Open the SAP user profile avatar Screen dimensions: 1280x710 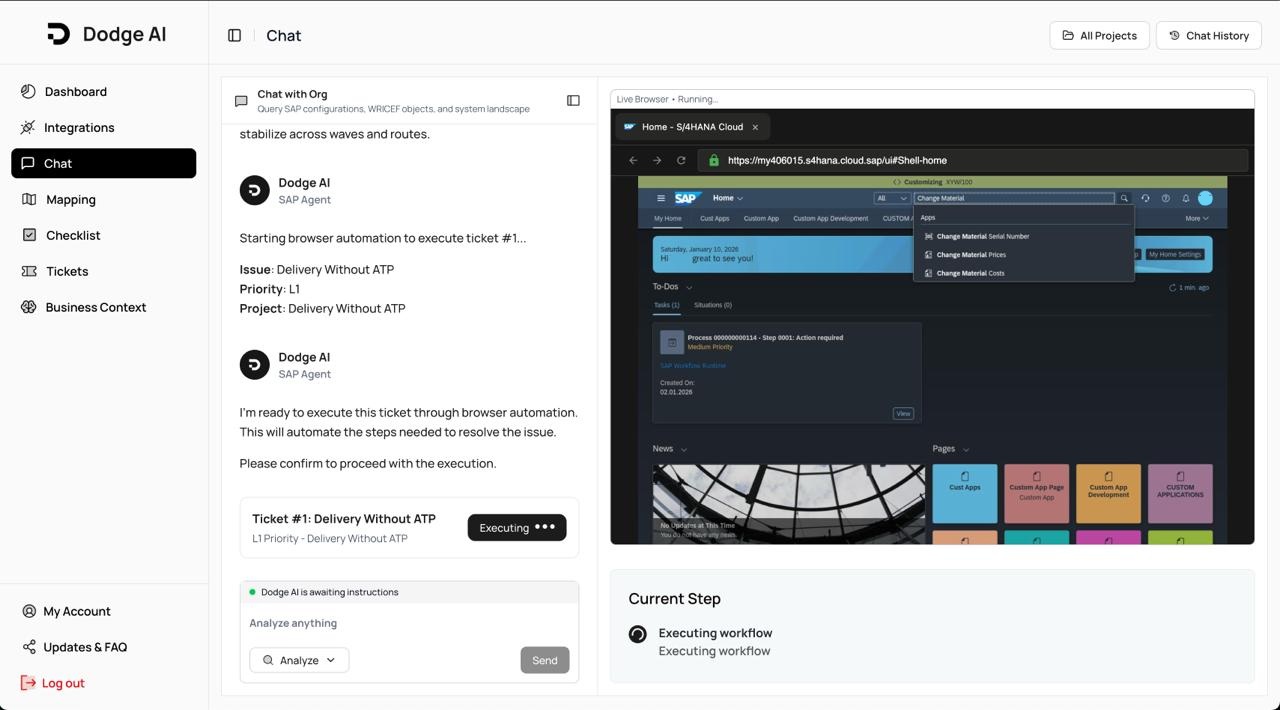pyautogui.click(x=1205, y=198)
